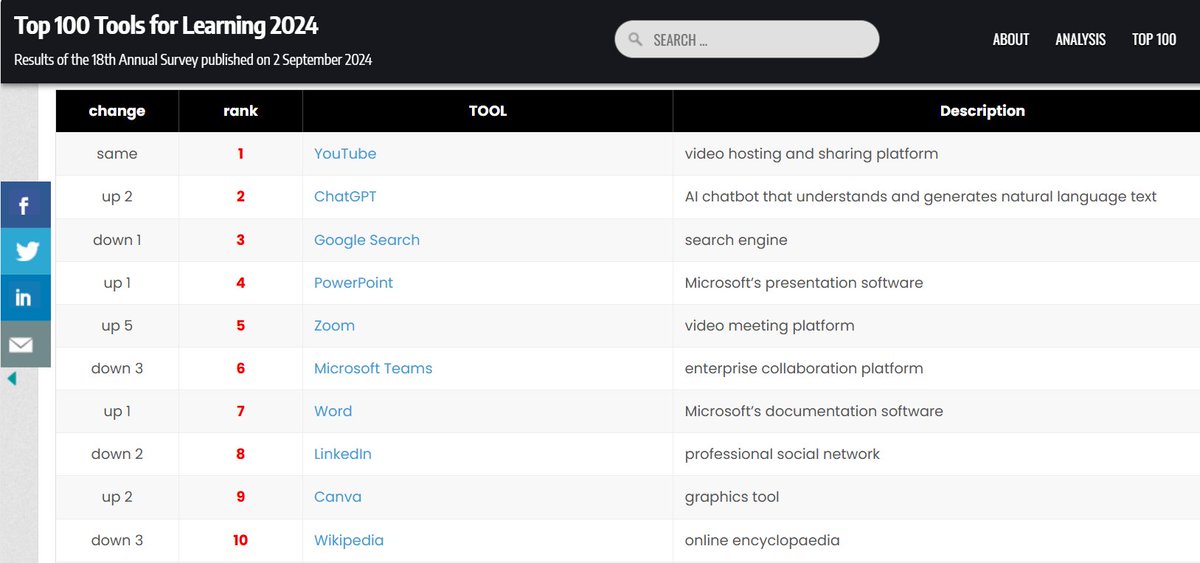
Task: Open the Google Search tool link
Action: 367,240
